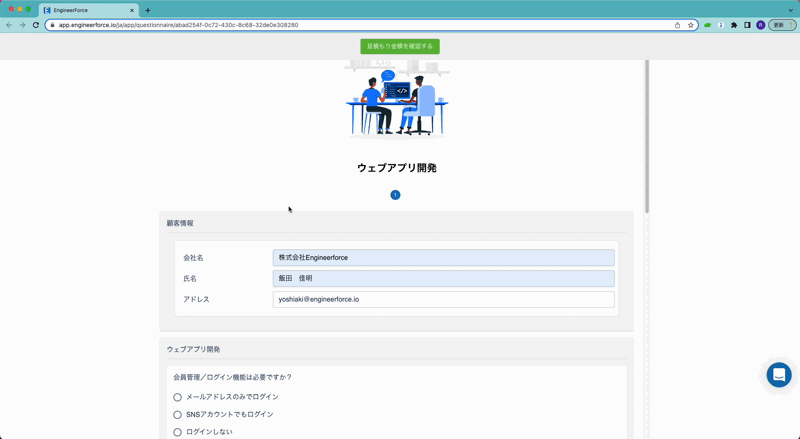Click the 会社名 input field
This screenshot has height=439, width=800.
(x=443, y=258)
